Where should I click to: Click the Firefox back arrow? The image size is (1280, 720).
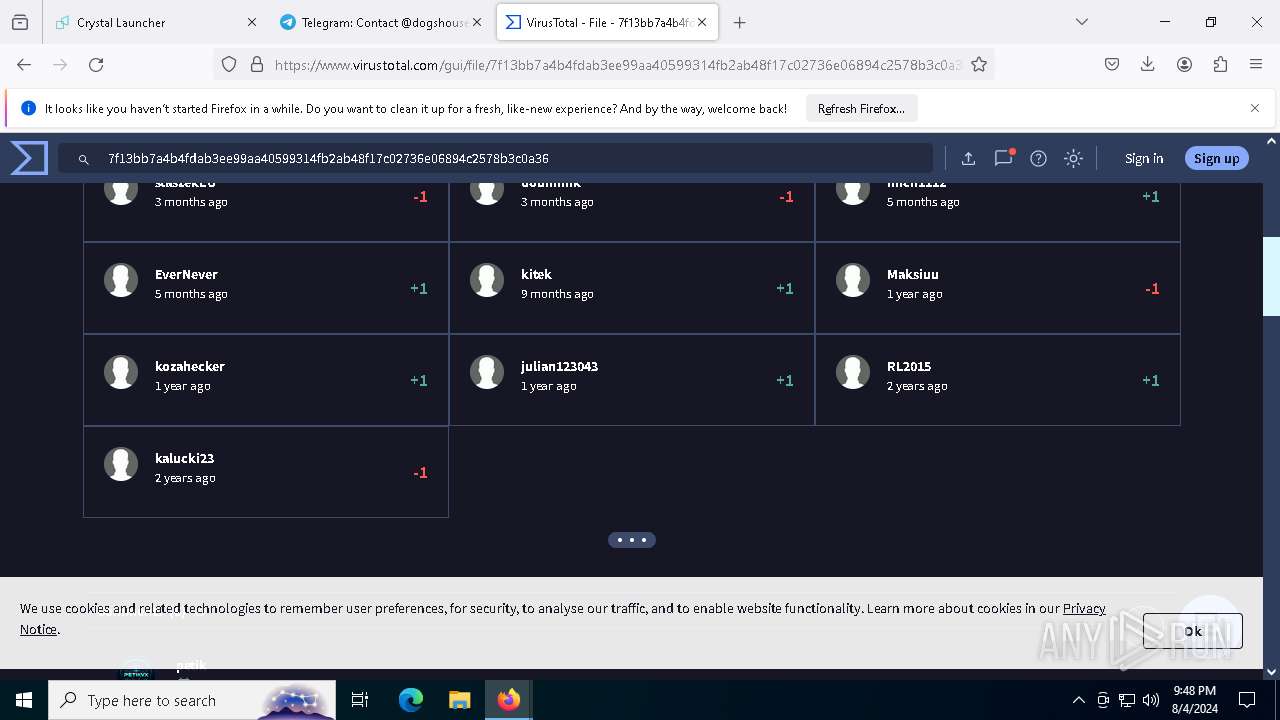coord(24,64)
